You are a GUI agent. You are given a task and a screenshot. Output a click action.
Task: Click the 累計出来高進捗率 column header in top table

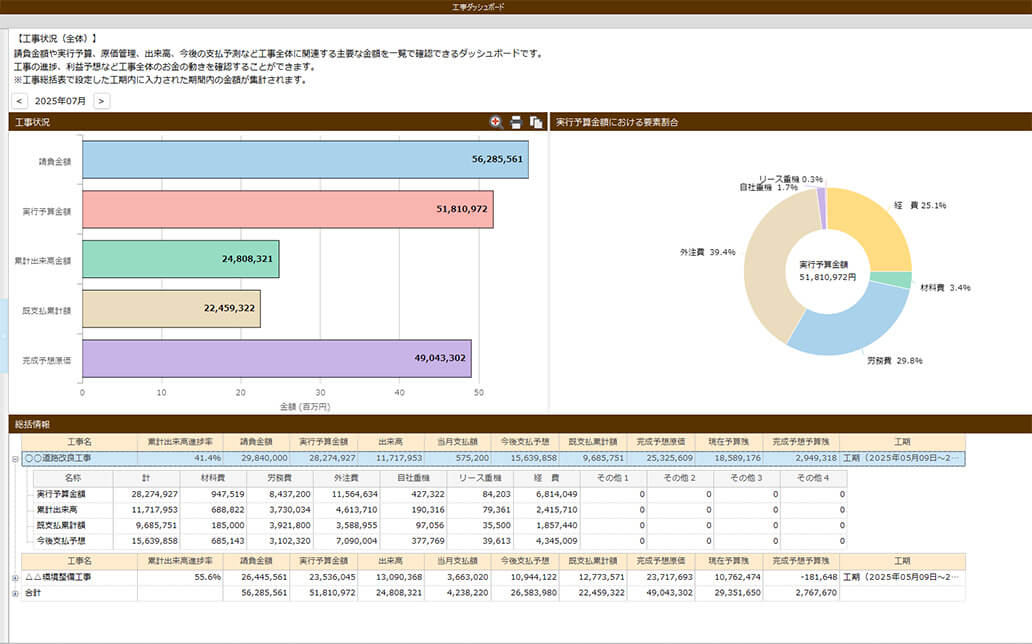179,441
